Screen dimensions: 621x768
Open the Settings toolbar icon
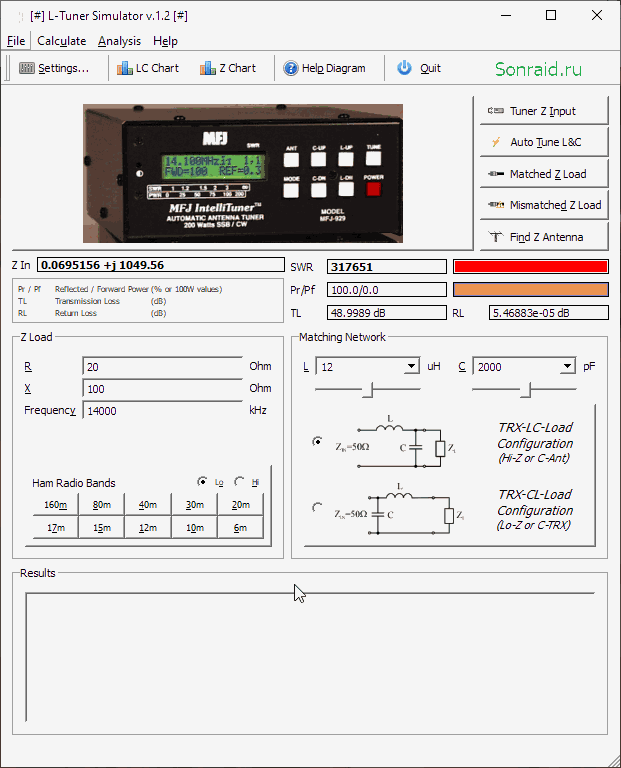click(x=26, y=68)
